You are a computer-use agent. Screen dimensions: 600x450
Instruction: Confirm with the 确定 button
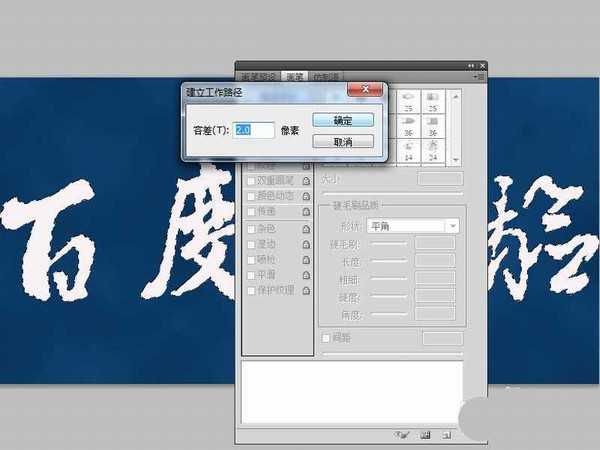tap(343, 120)
